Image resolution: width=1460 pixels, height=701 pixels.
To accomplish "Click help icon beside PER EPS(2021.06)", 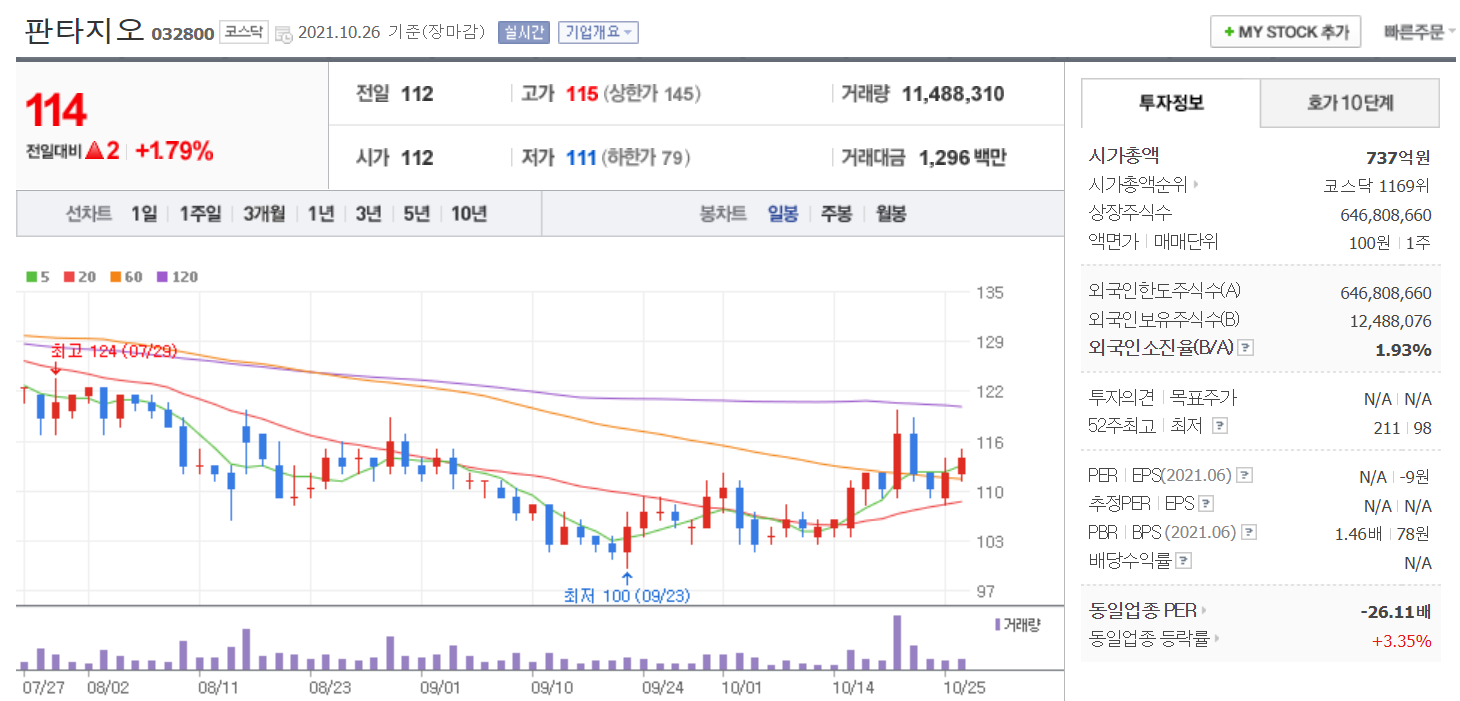I will click(1245, 476).
